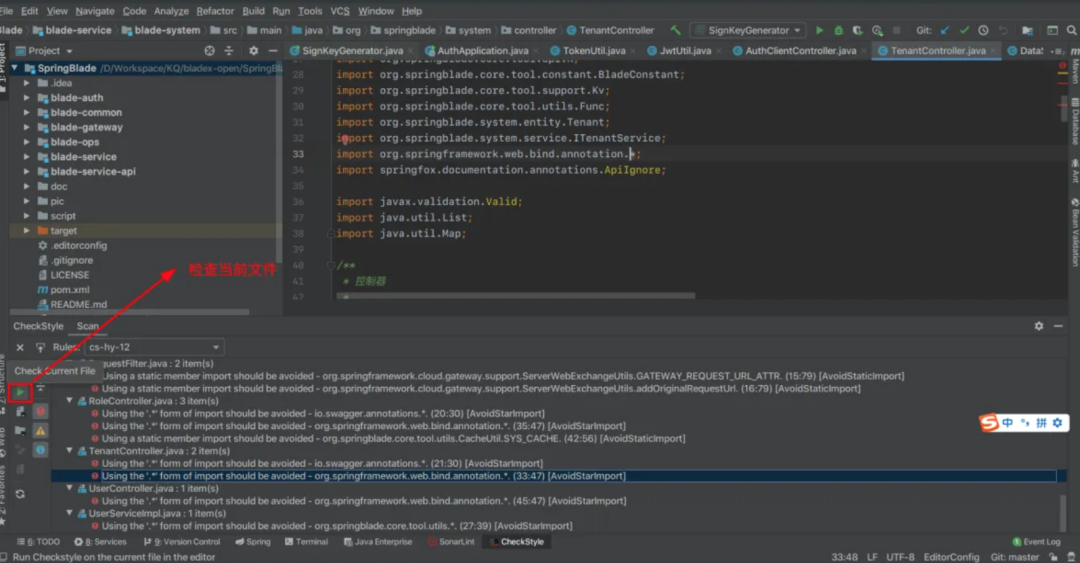Image resolution: width=1080 pixels, height=563 pixels.
Task: Close CheckStyle scan with X icon
Action: click(20, 347)
